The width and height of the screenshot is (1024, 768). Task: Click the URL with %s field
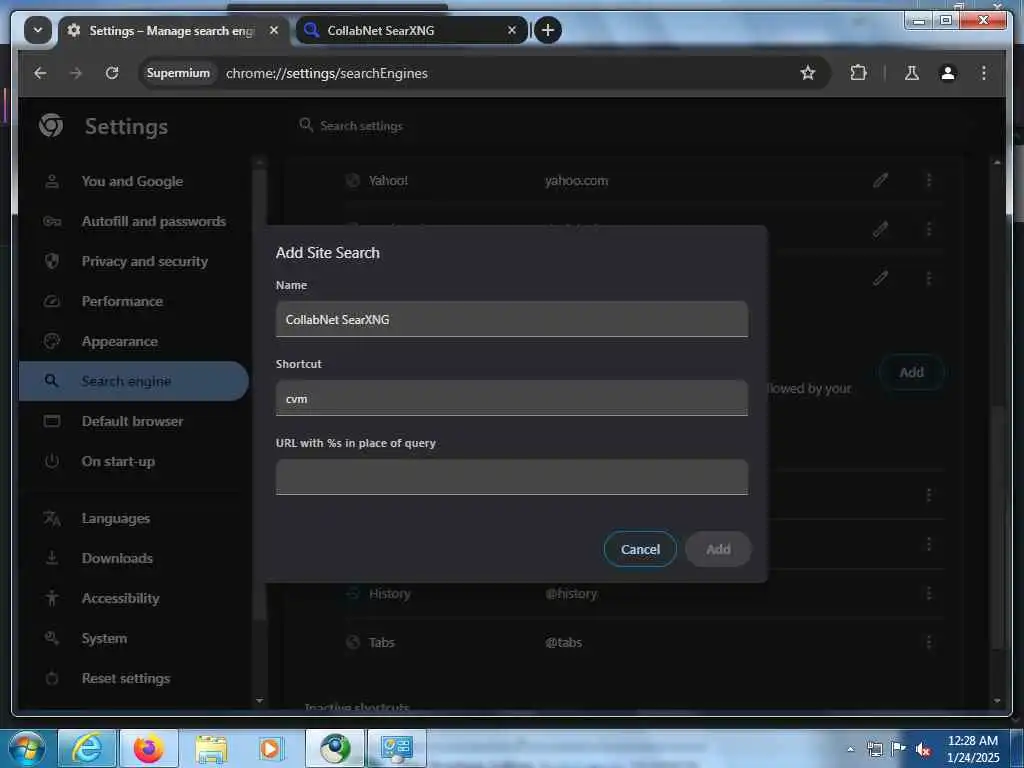coord(511,477)
